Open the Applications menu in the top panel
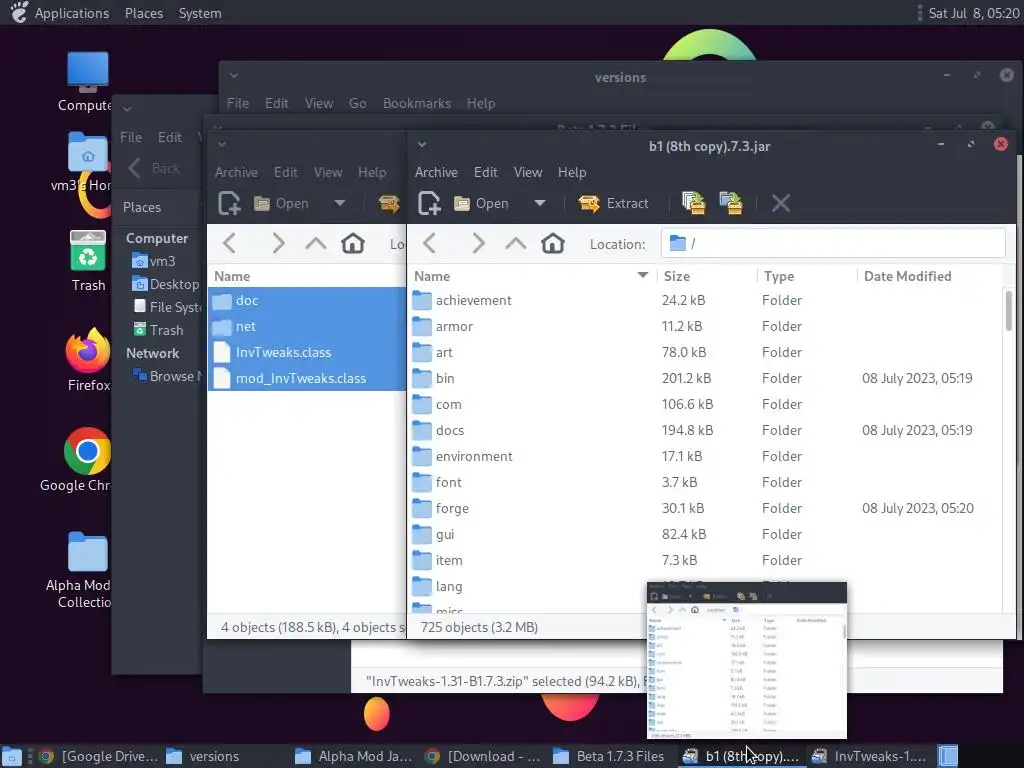The width and height of the screenshot is (1024, 768). 72,13
